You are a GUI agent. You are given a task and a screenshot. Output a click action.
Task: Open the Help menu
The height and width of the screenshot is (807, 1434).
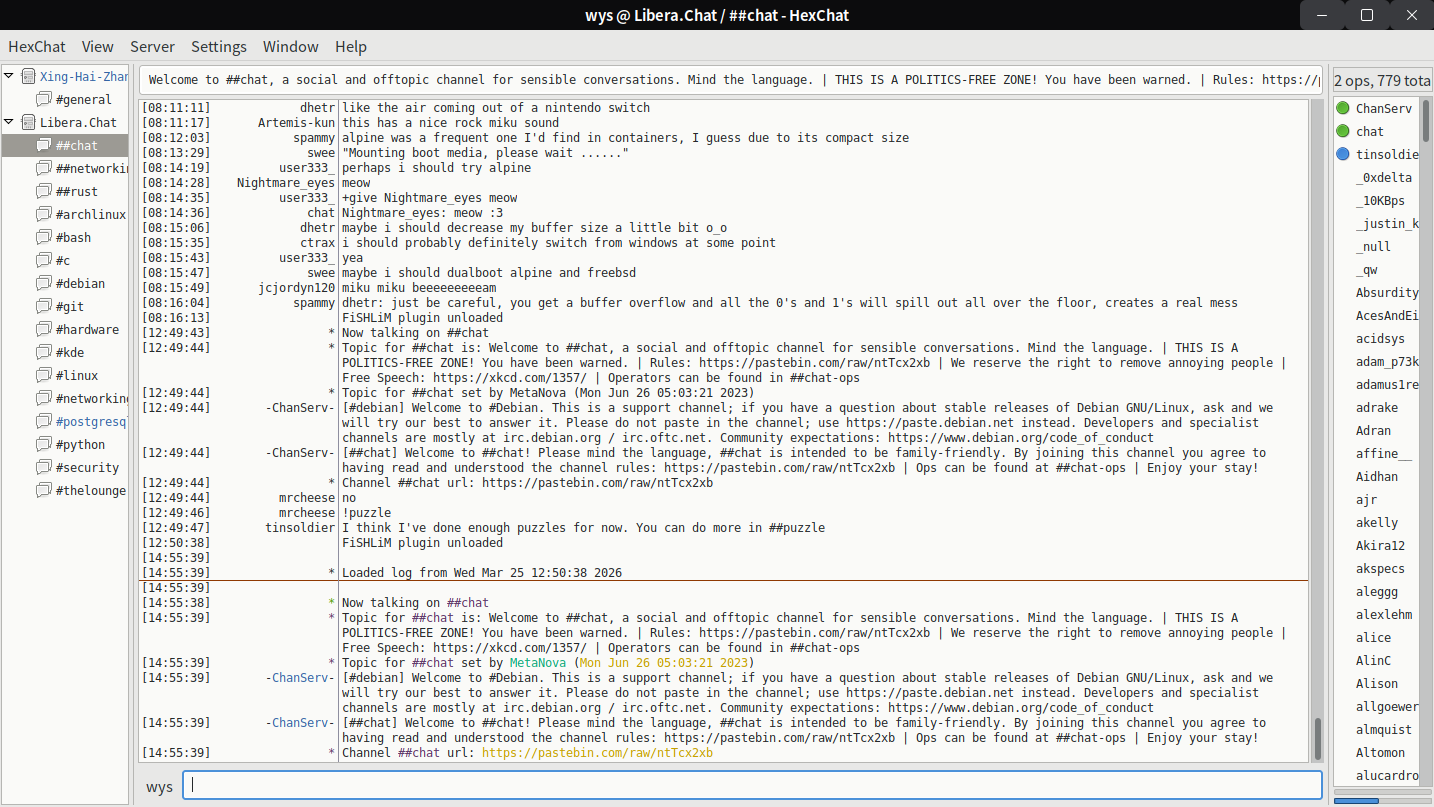click(x=351, y=46)
